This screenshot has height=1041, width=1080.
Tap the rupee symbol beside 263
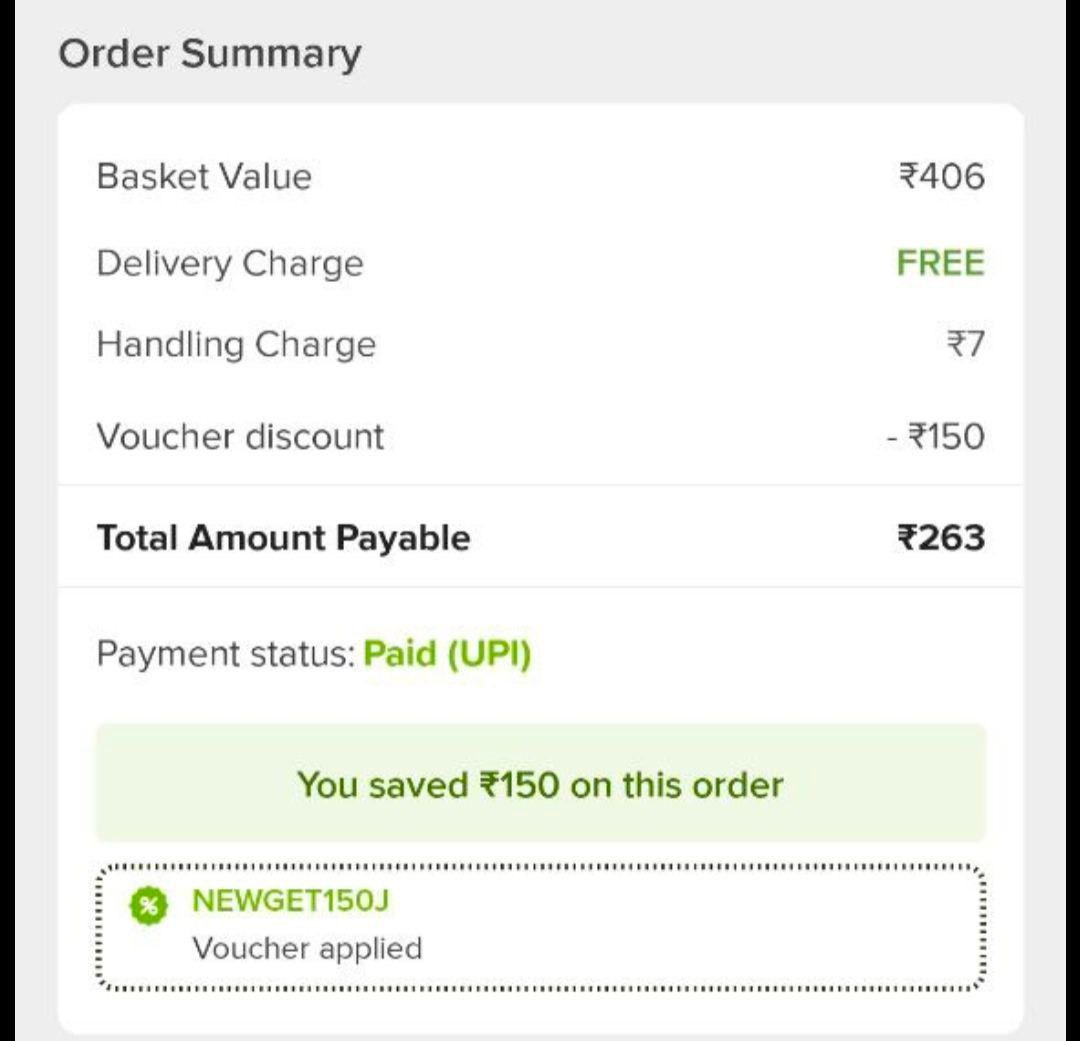click(x=907, y=538)
